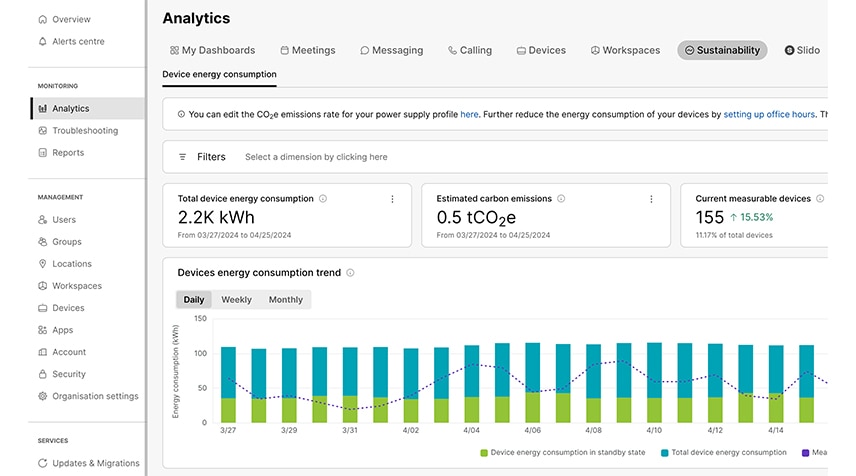Open the Alerts centre bell icon
Image resolution: width=856 pixels, height=476 pixels.
tap(43, 41)
